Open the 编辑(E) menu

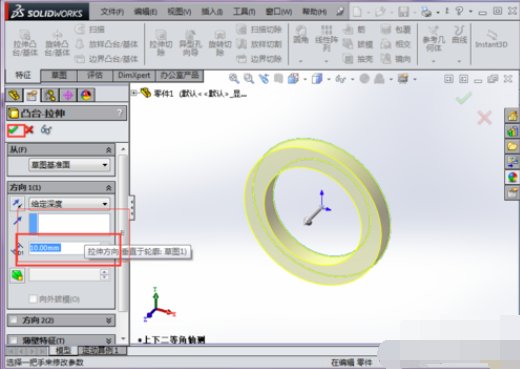point(145,12)
